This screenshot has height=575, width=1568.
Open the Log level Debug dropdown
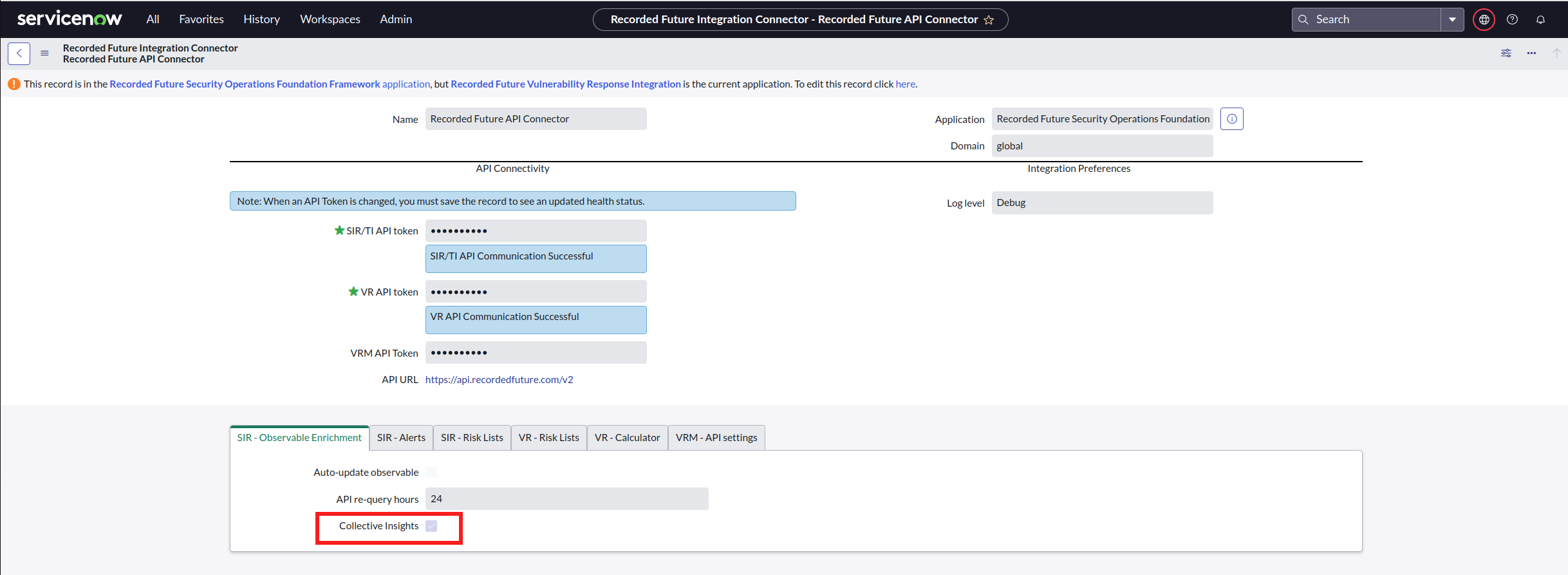point(1101,203)
